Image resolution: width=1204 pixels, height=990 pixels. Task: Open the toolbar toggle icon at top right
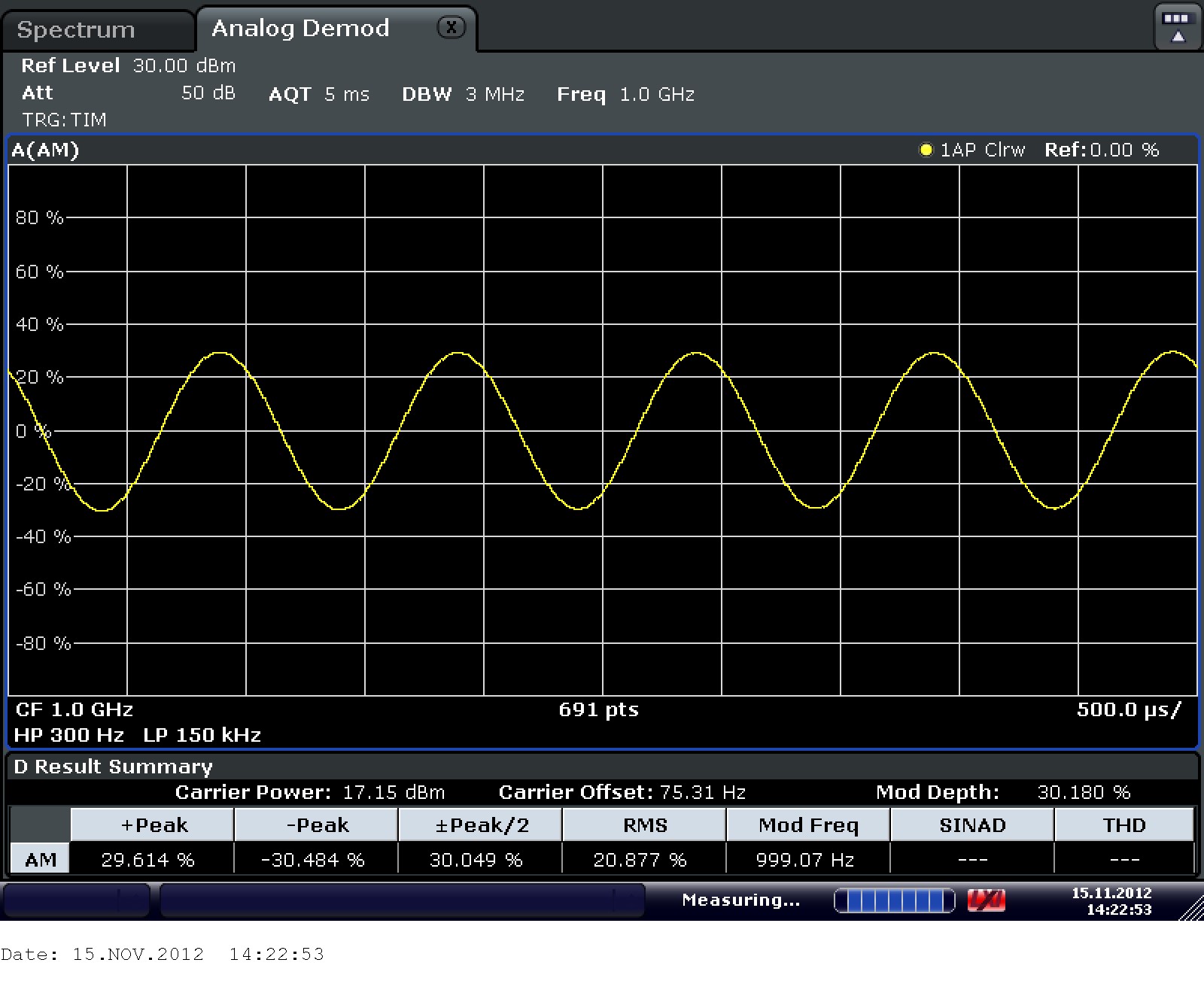[x=1176, y=27]
